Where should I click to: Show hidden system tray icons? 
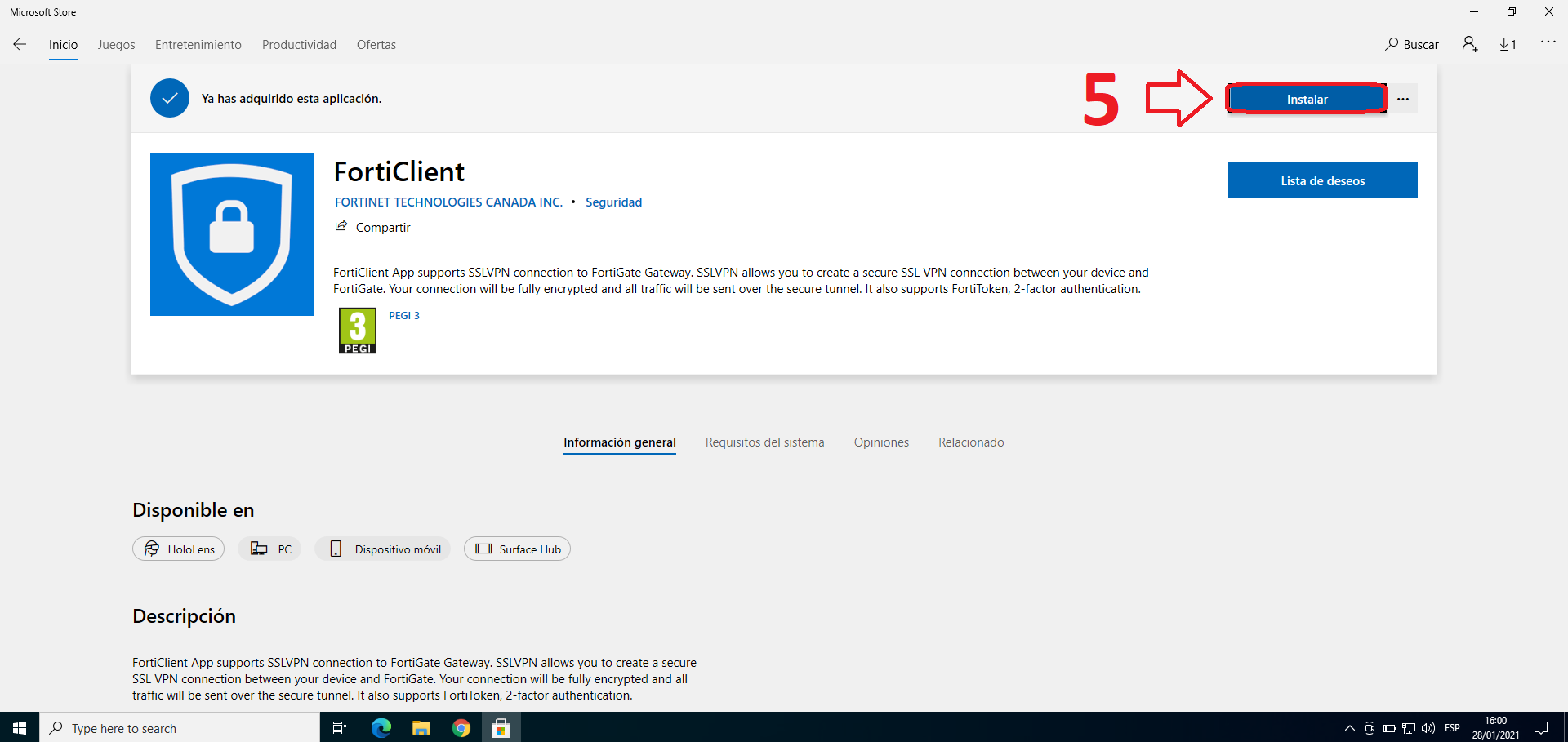[1349, 728]
